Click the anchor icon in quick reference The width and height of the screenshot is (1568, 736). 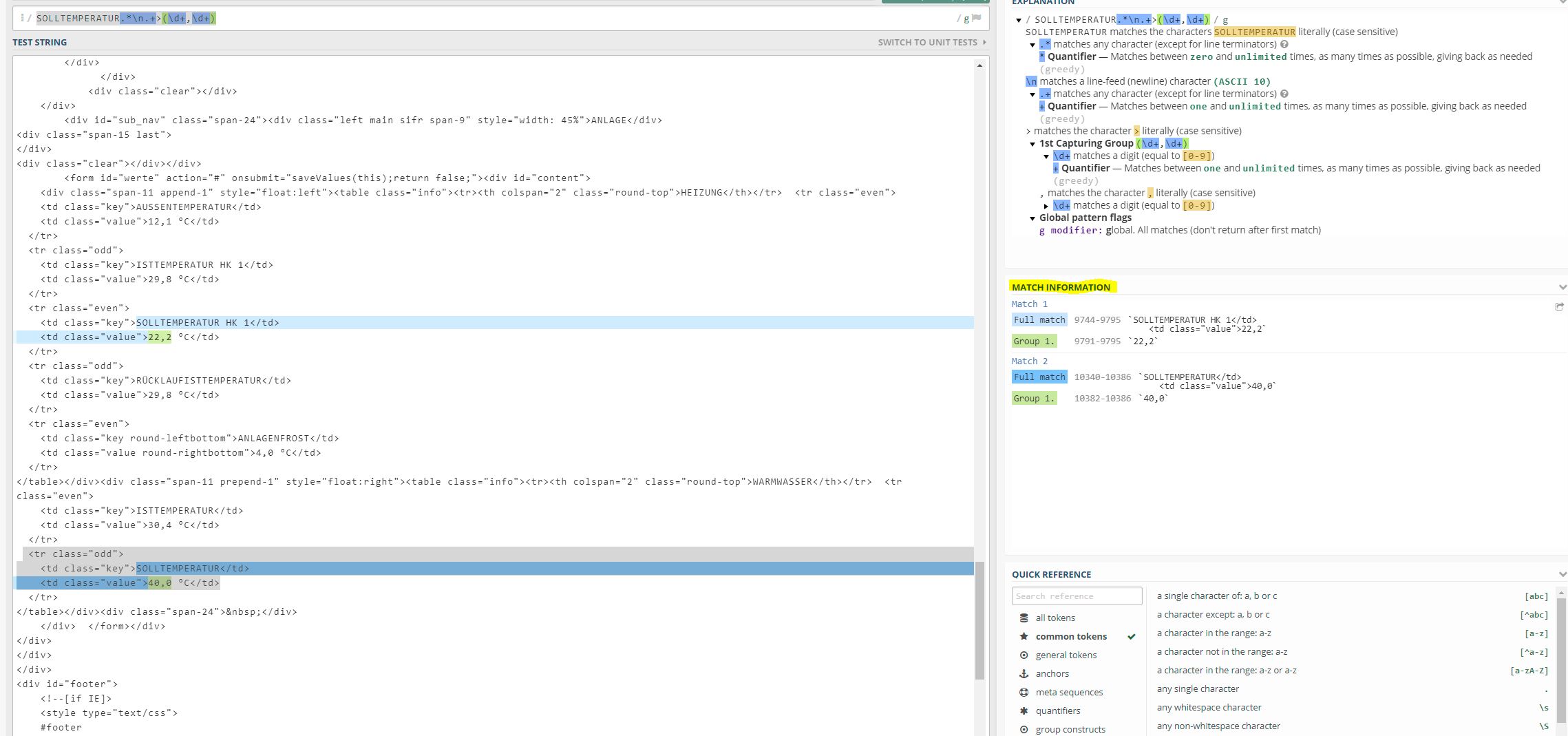(1024, 673)
